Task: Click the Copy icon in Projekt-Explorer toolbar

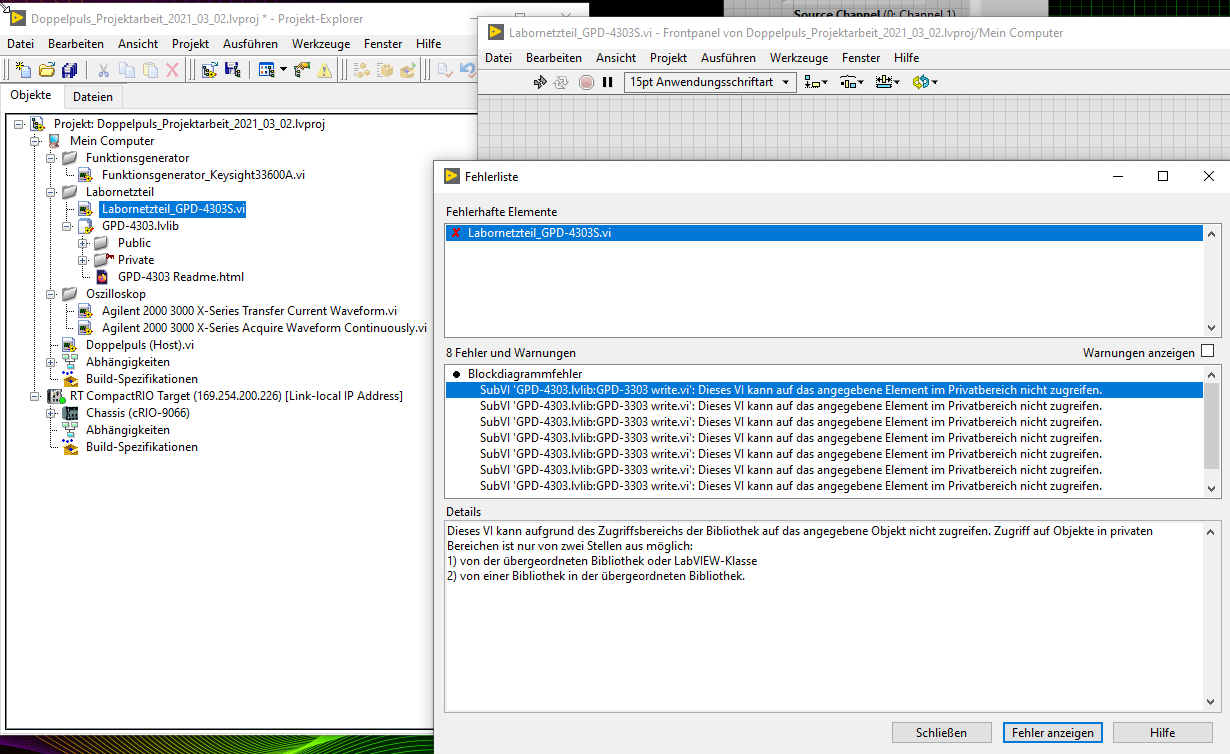Action: tap(126, 70)
